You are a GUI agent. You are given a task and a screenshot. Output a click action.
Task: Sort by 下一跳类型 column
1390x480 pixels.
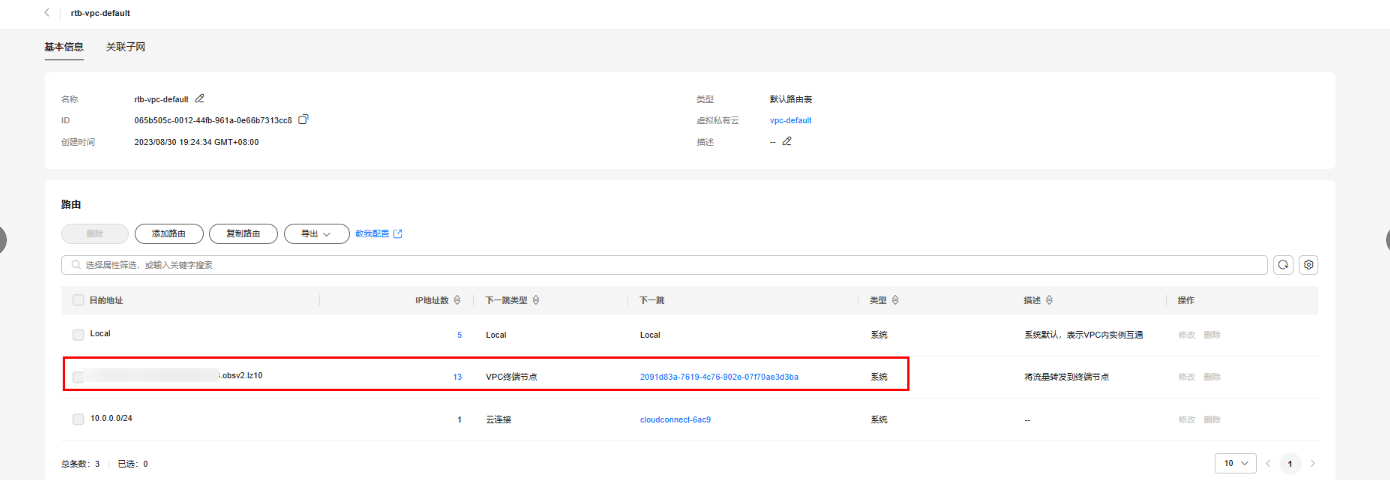[x=536, y=300]
